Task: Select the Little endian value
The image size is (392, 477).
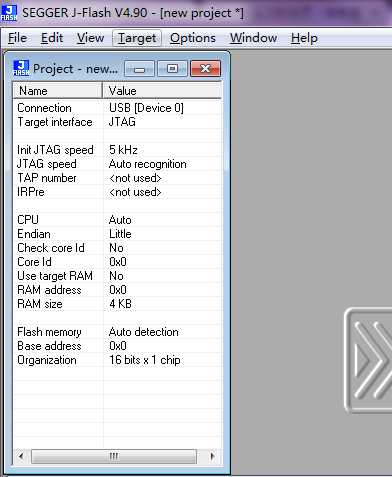Action: (120, 234)
